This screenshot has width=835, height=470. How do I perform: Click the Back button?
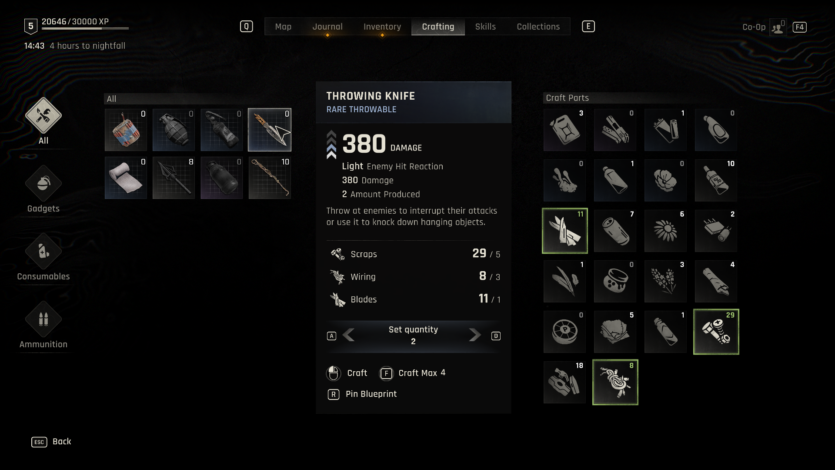click(51, 441)
